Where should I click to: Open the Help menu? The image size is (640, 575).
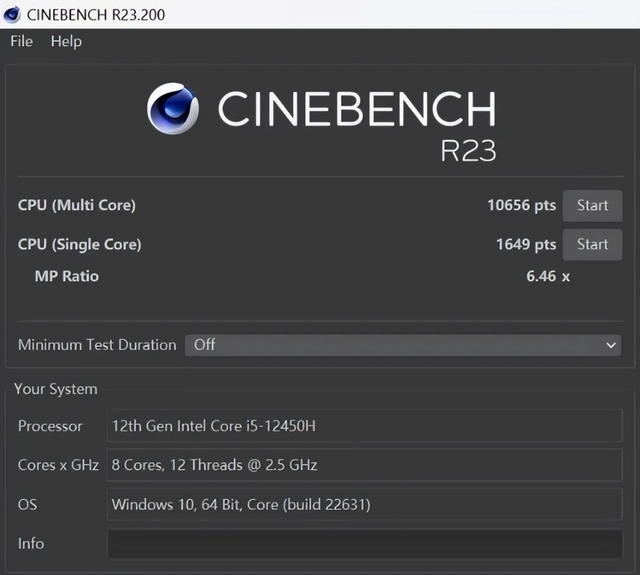[66, 42]
